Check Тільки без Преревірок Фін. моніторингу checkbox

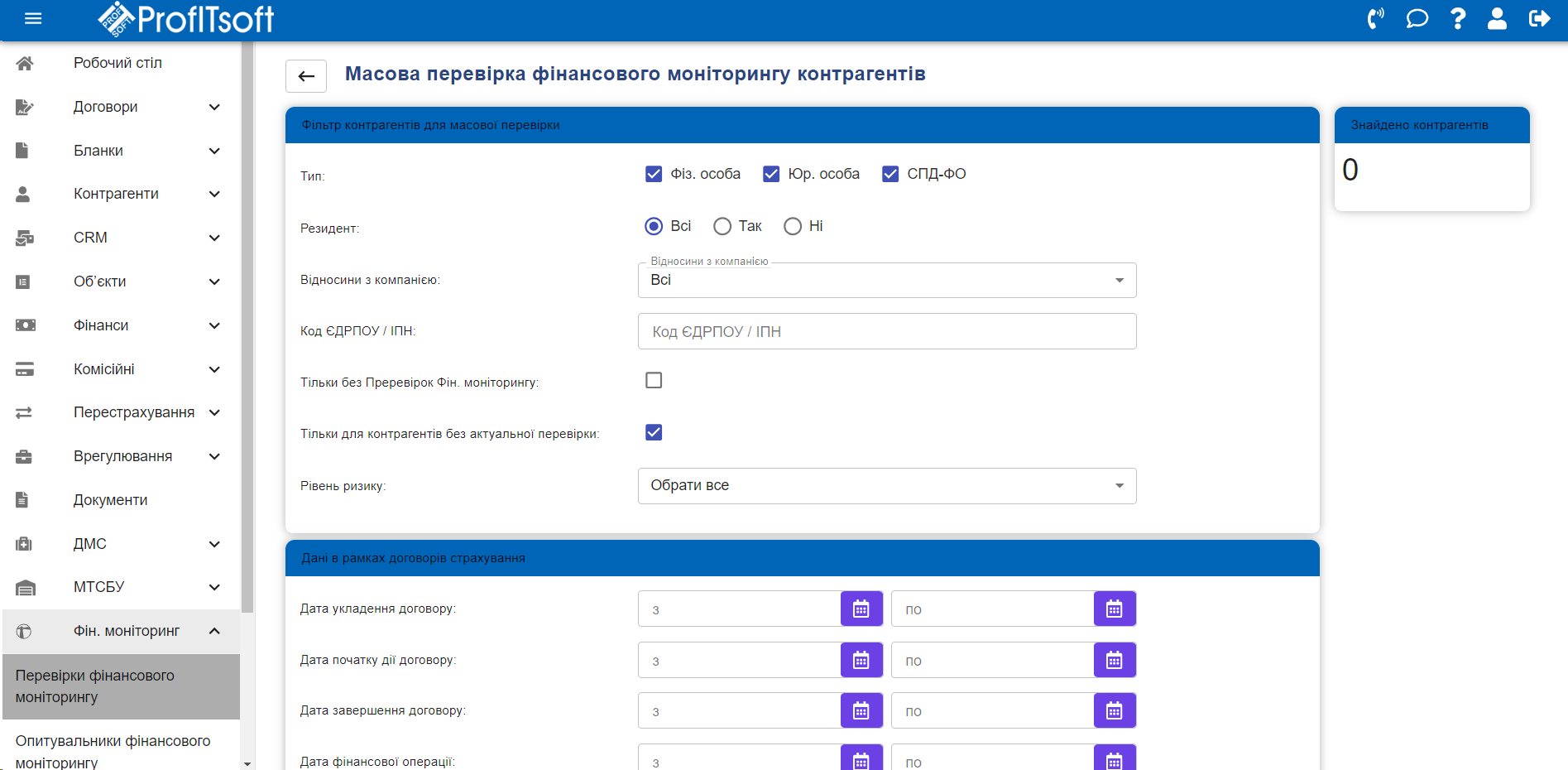click(654, 381)
